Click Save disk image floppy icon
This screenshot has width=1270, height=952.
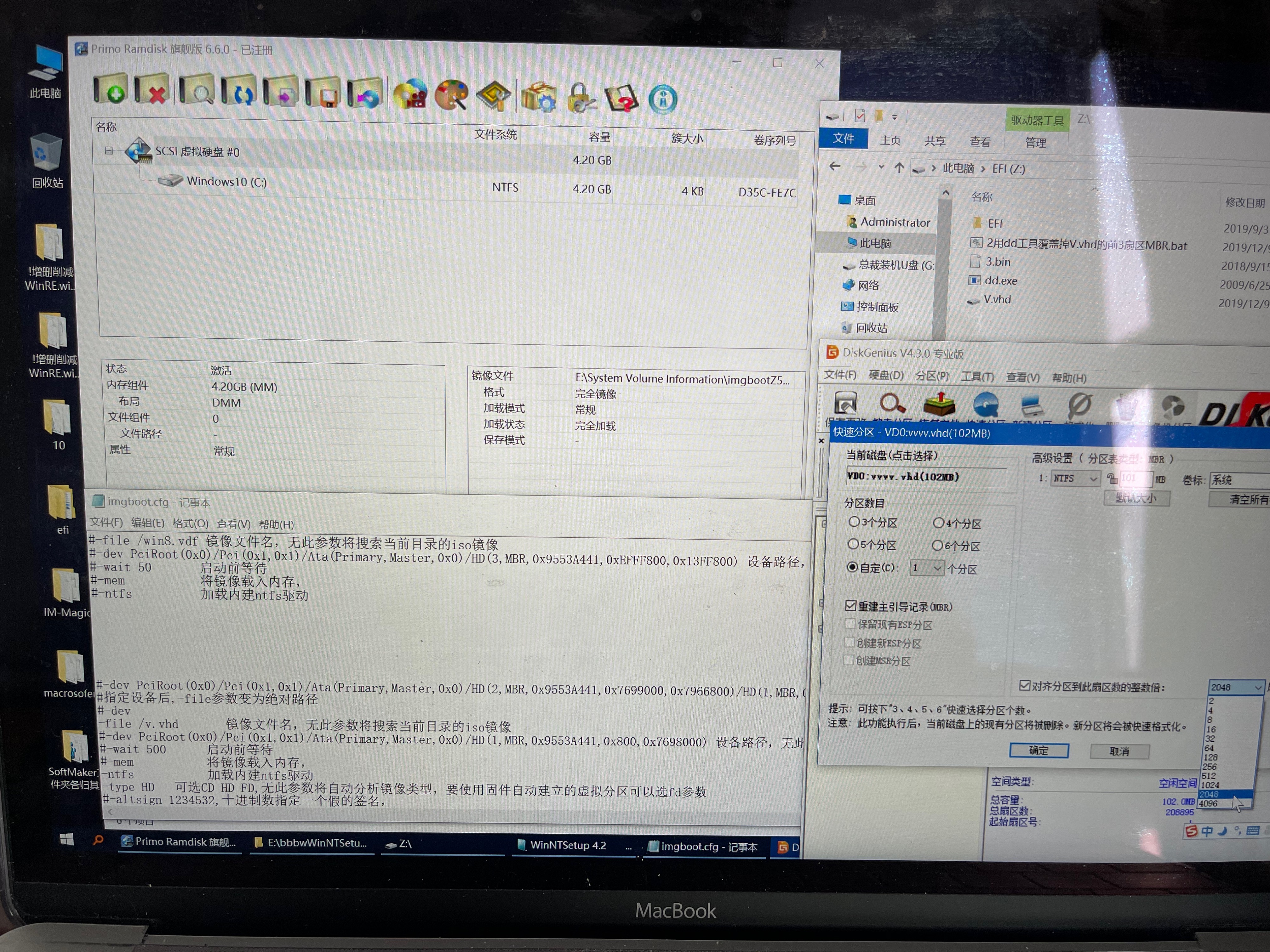click(323, 93)
